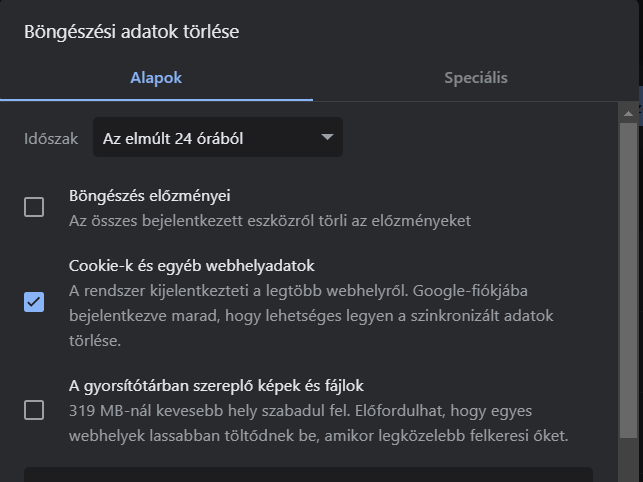Click the 'Böngészési adatok törlése' dialog title
Viewport: 643px width, 482px height.
131,32
